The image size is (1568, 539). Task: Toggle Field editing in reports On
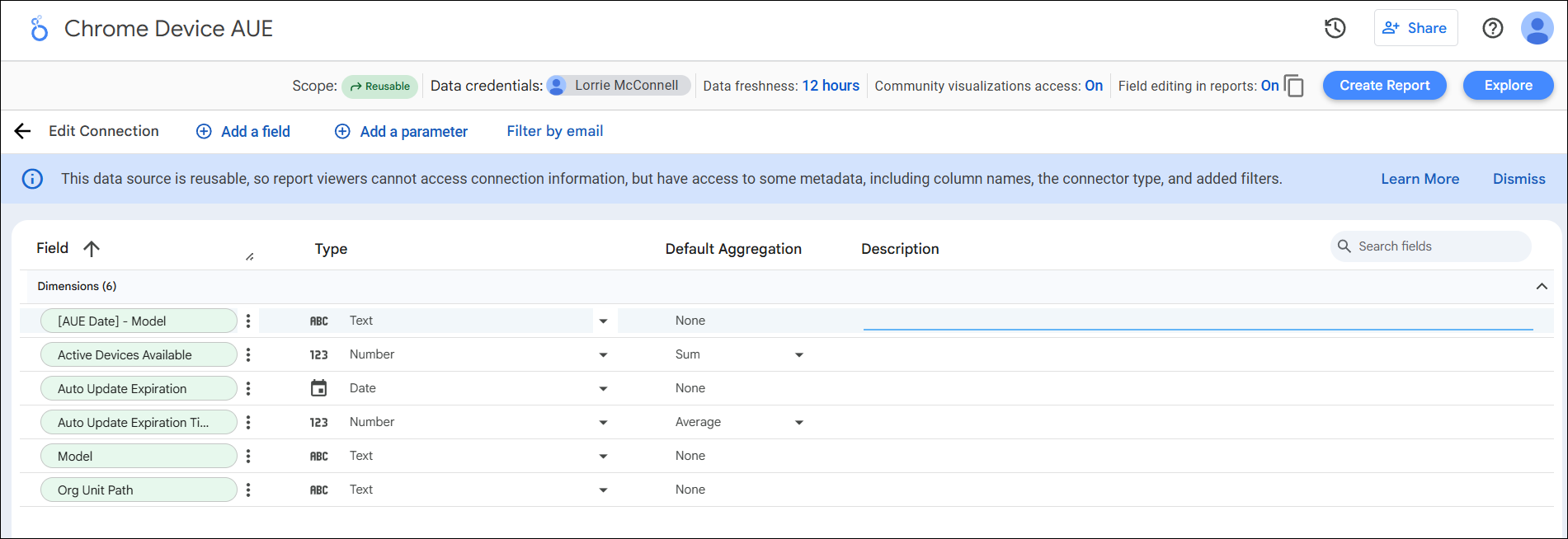click(1270, 86)
